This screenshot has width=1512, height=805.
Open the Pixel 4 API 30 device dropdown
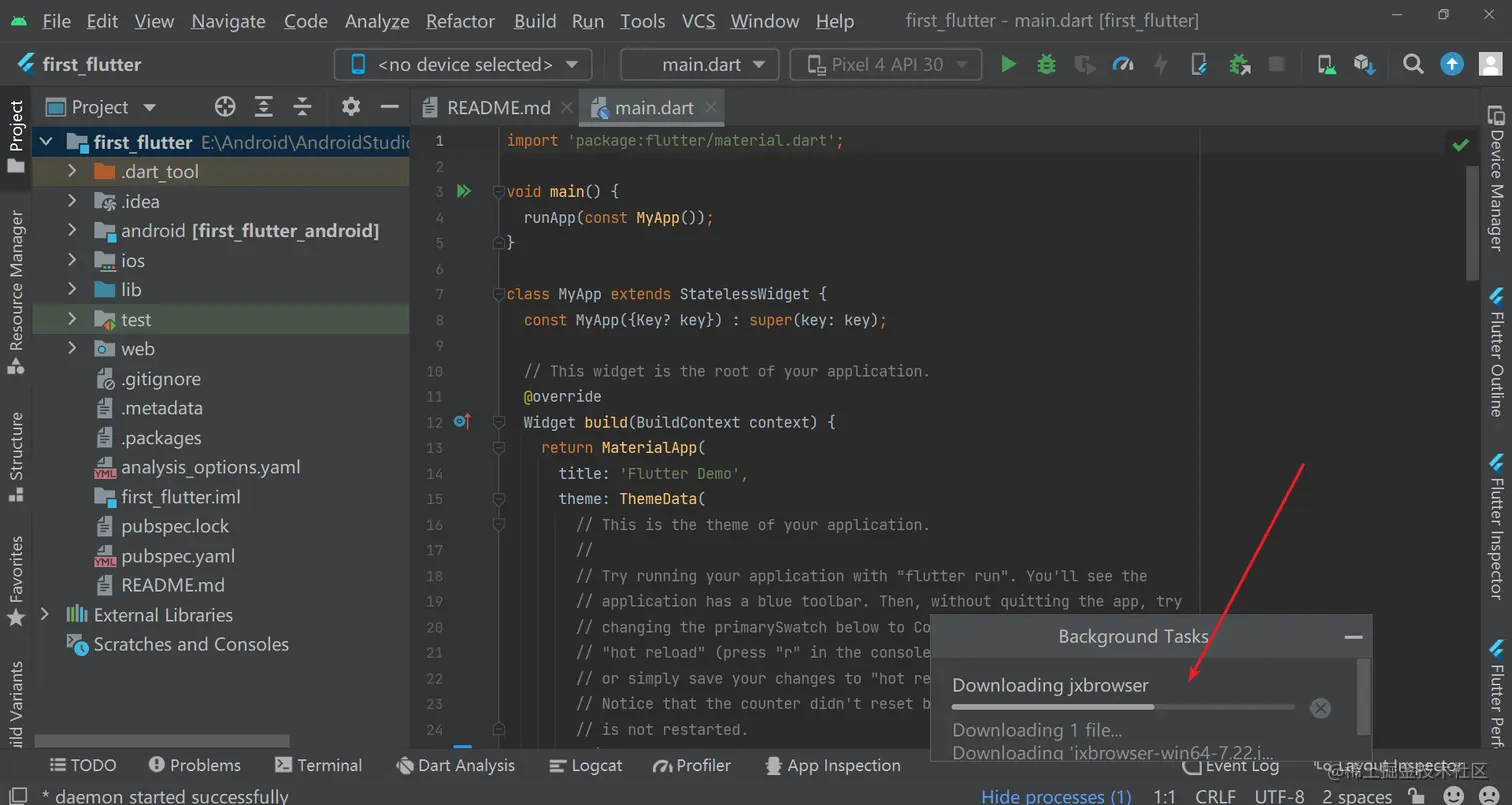886,64
